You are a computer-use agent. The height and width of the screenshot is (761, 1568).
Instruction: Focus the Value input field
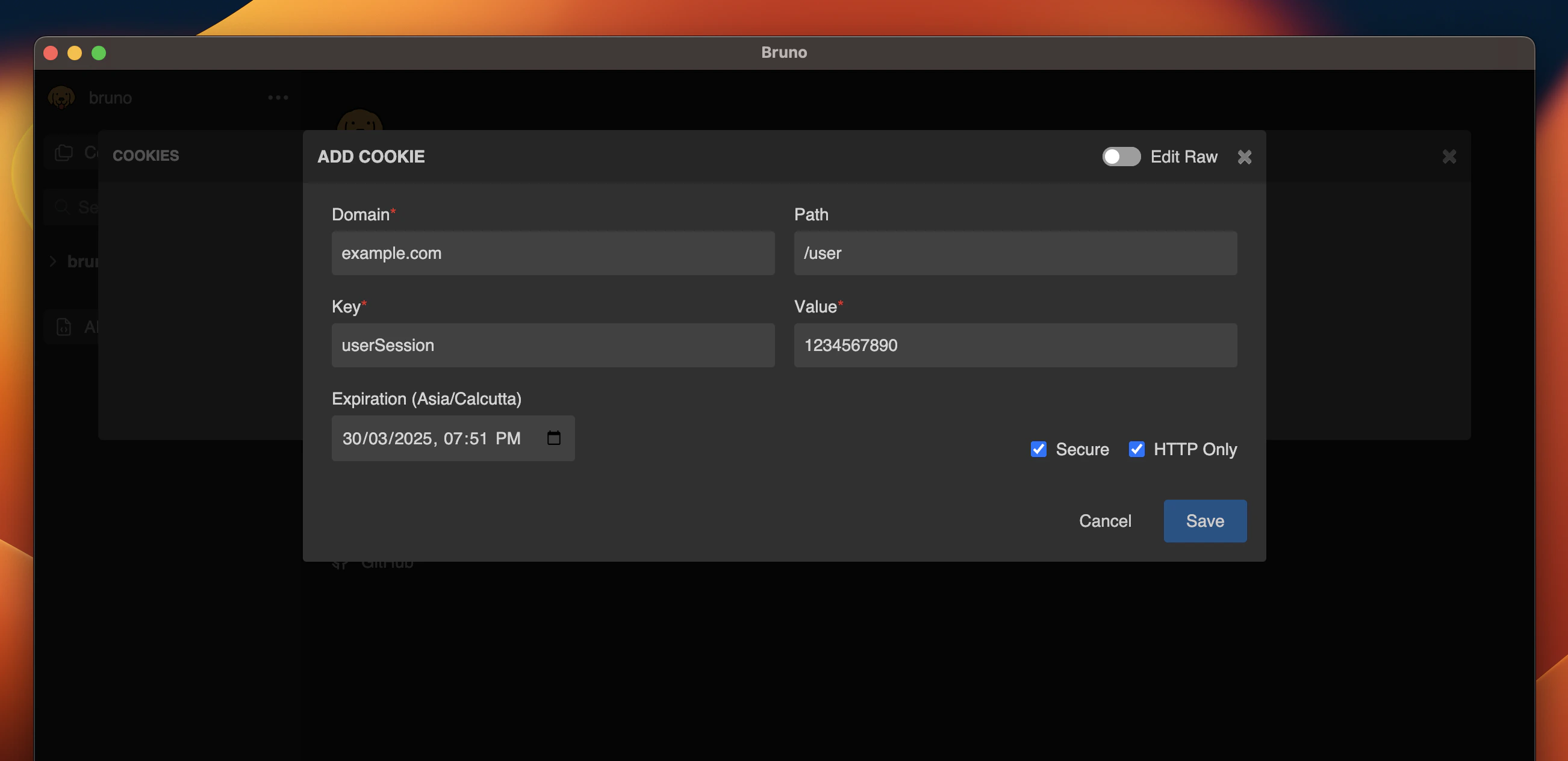(1015, 345)
